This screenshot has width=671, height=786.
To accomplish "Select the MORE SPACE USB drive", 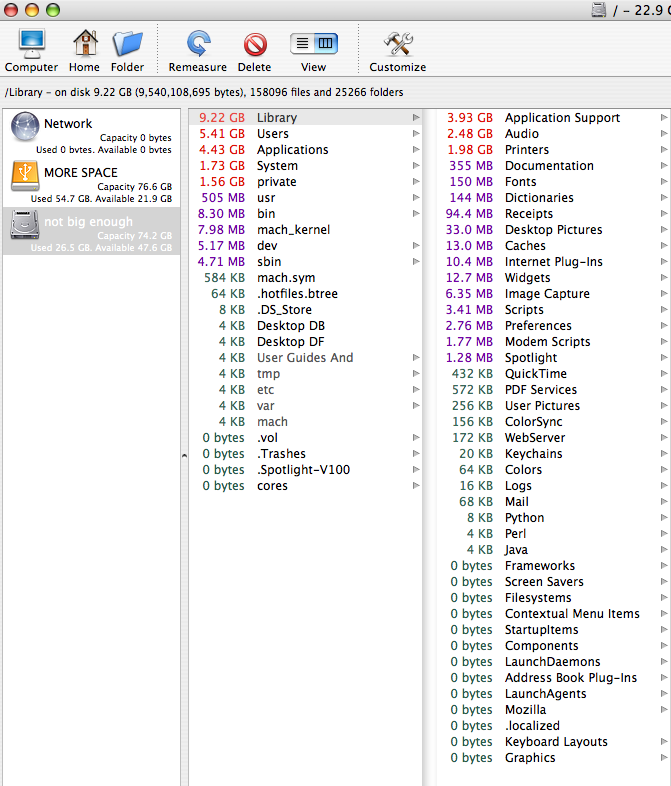I will coord(91,182).
